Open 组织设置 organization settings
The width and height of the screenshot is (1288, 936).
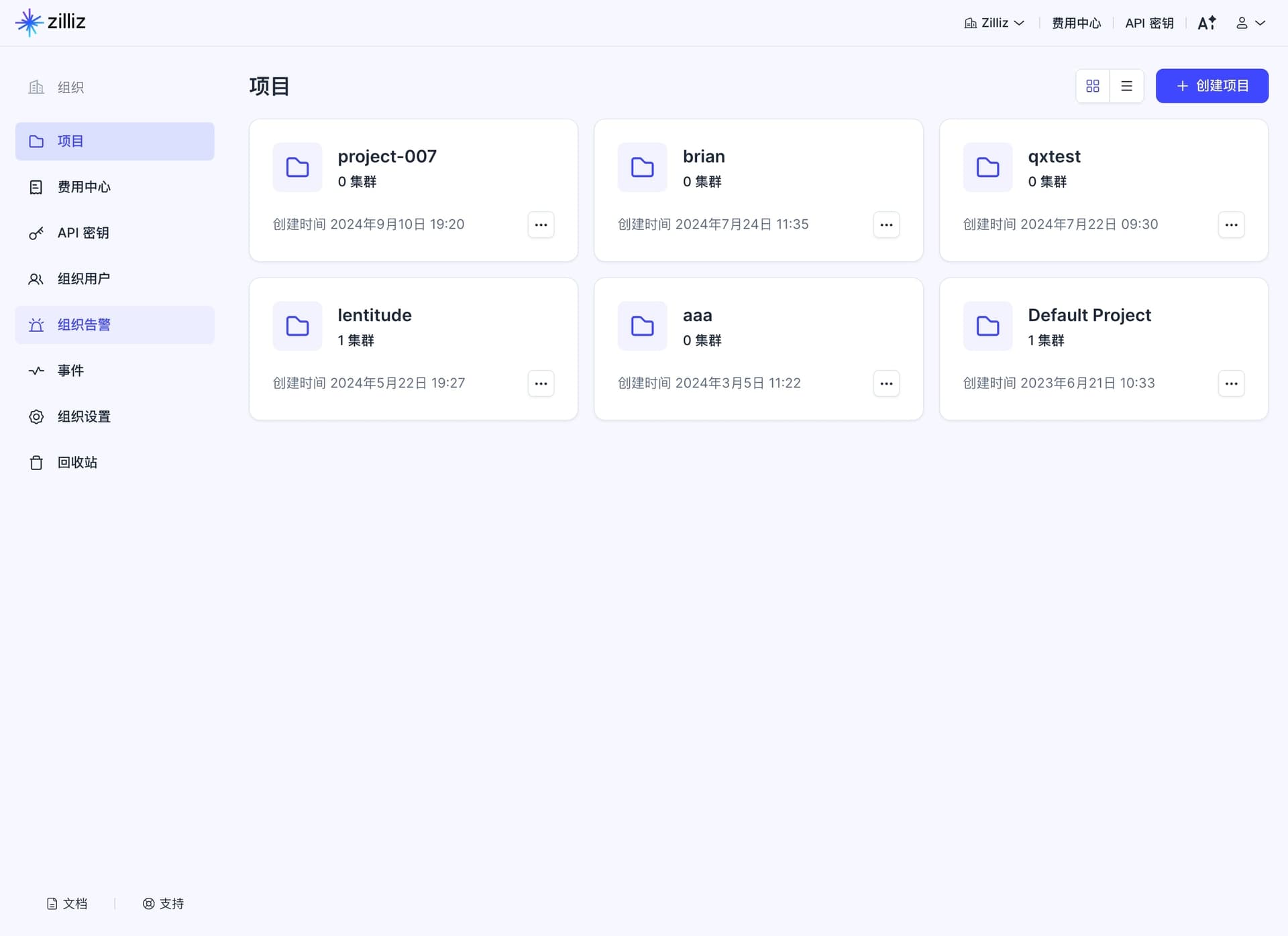point(115,416)
